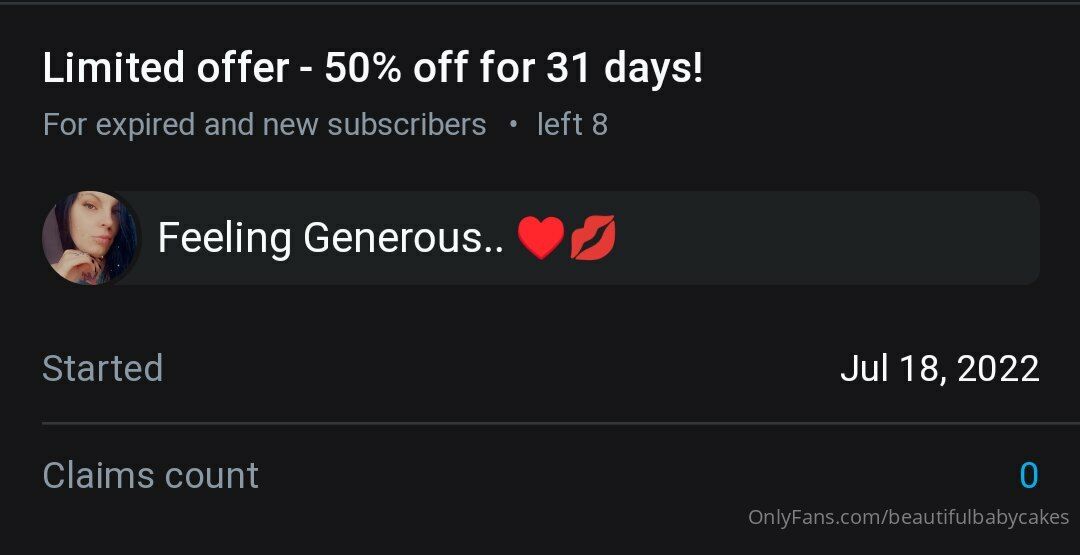The image size is (1080, 555).
Task: Click "For expired and new subscribers" text
Action: click(x=264, y=125)
